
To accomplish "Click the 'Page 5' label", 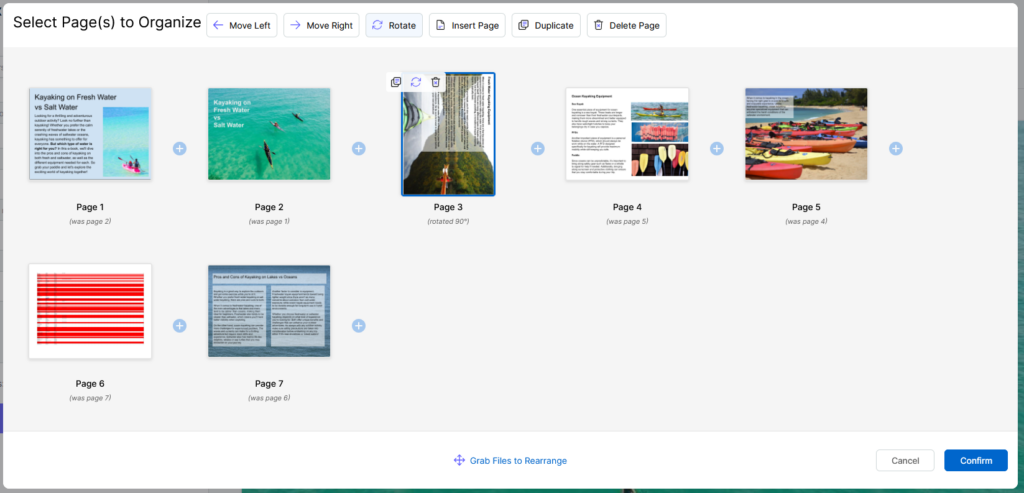I will pyautogui.click(x=806, y=207).
